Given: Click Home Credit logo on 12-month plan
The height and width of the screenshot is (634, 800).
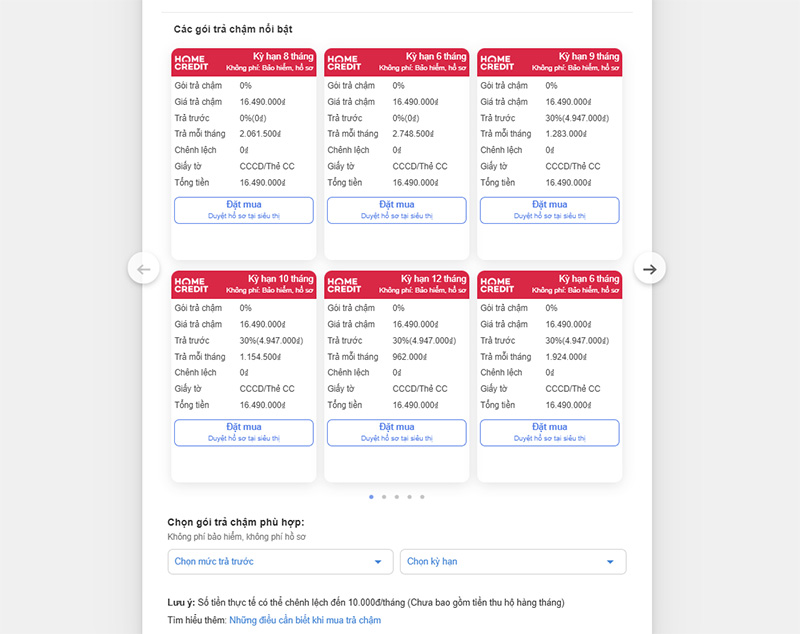Looking at the screenshot, I should pyautogui.click(x=344, y=285).
